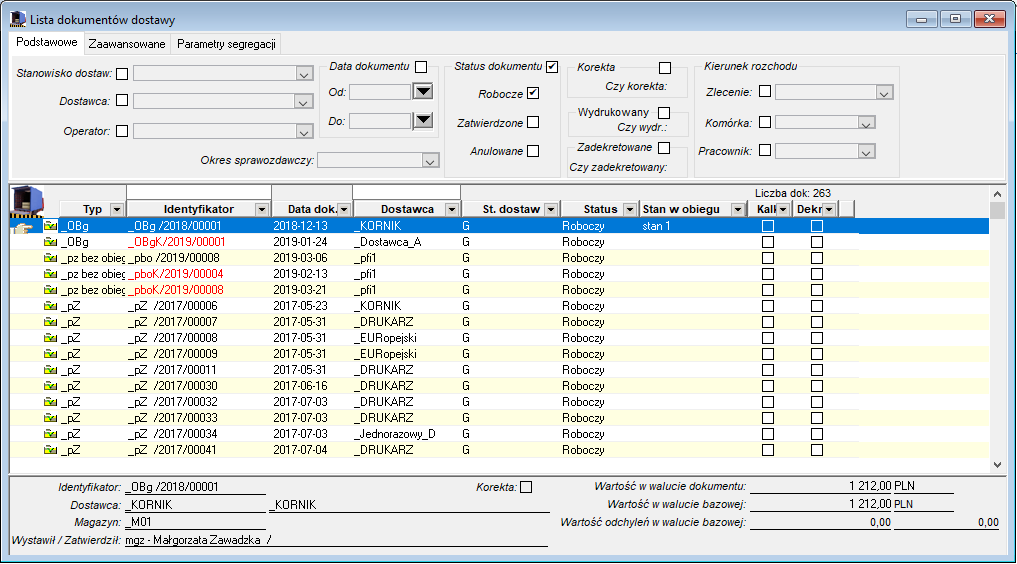Switch to the Zaawansowane tab
Screen dimensions: 1017x564
pos(127,44)
